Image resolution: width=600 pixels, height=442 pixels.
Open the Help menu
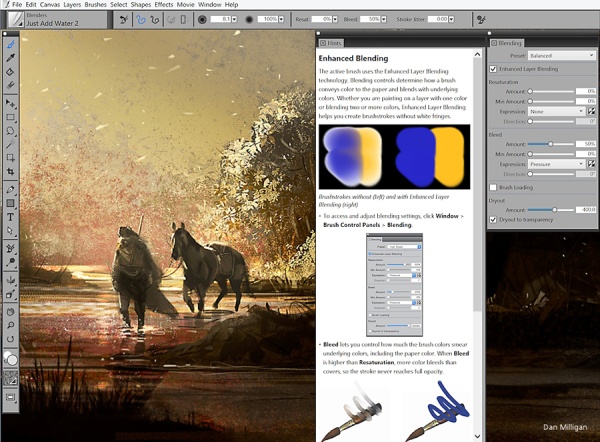click(231, 5)
